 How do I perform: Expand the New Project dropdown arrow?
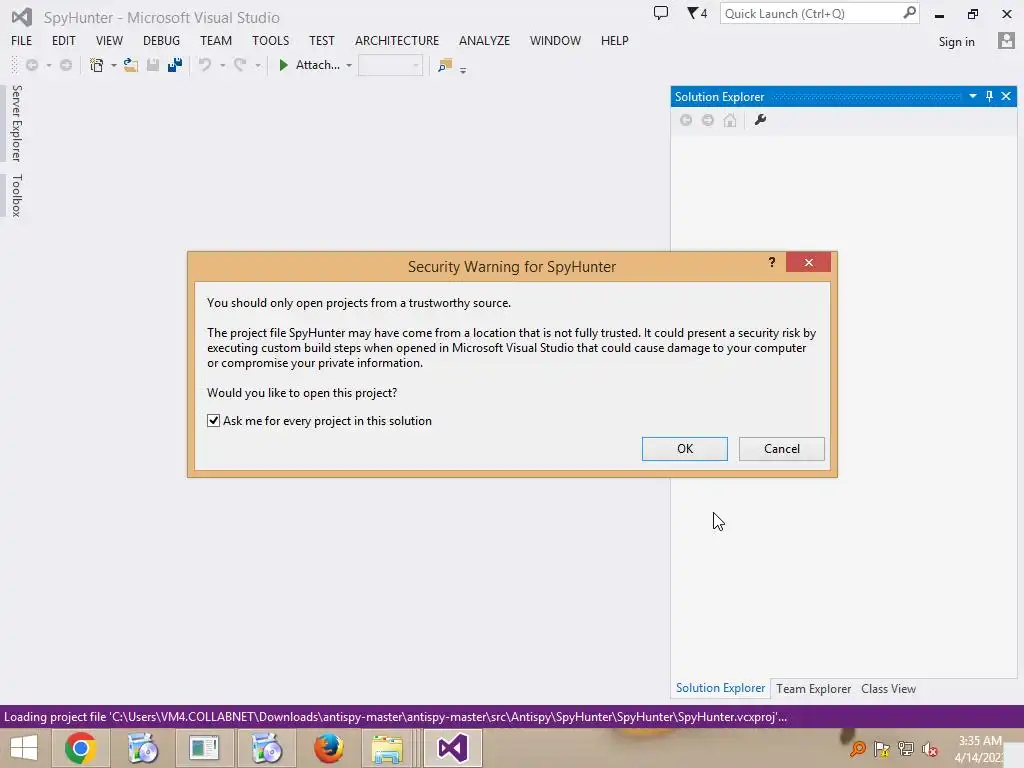[114, 65]
